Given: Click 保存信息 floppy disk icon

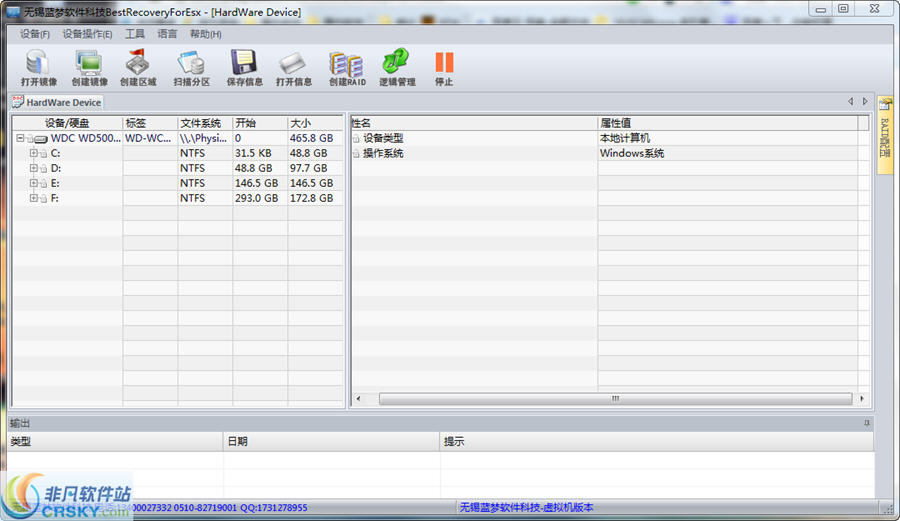Looking at the screenshot, I should pos(244,68).
